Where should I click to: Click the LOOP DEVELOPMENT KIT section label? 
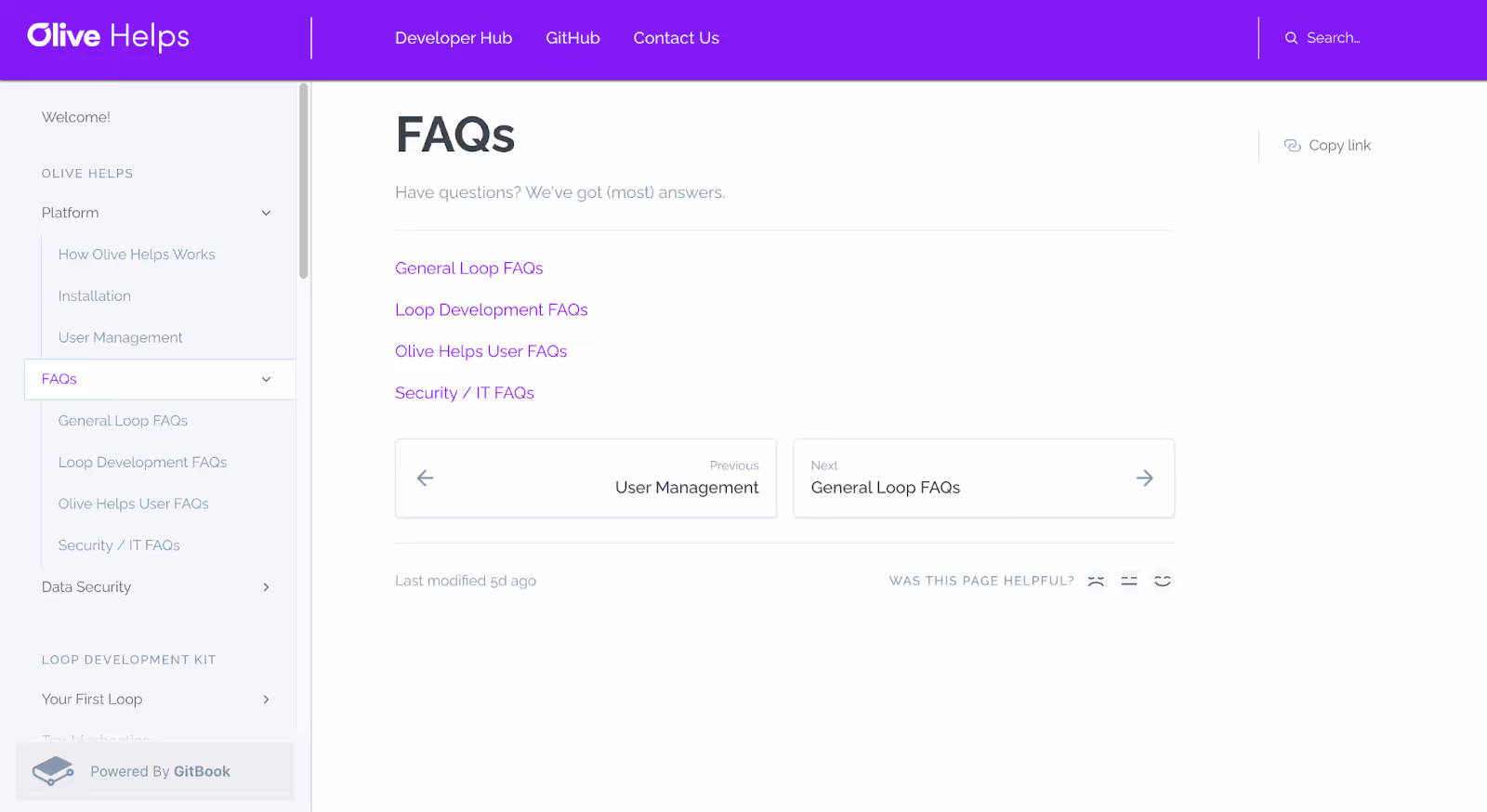(129, 660)
